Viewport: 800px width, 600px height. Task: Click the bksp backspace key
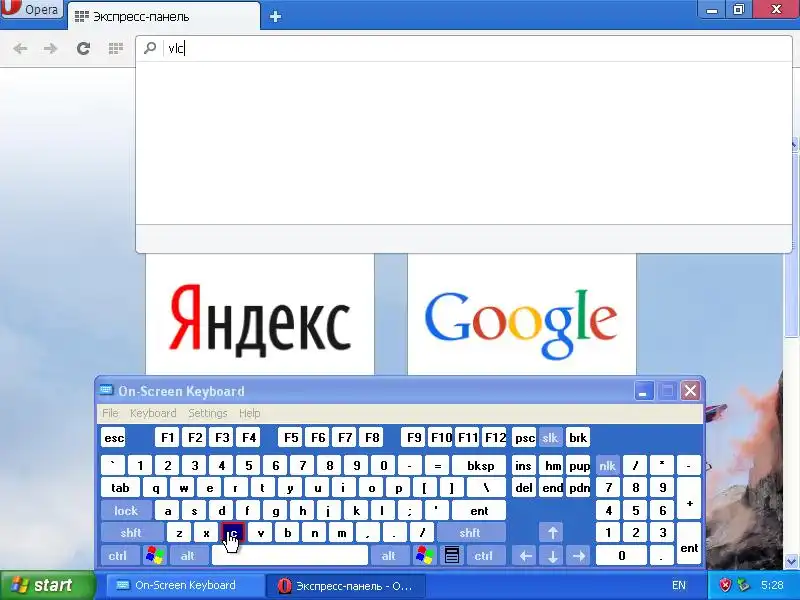click(x=480, y=466)
